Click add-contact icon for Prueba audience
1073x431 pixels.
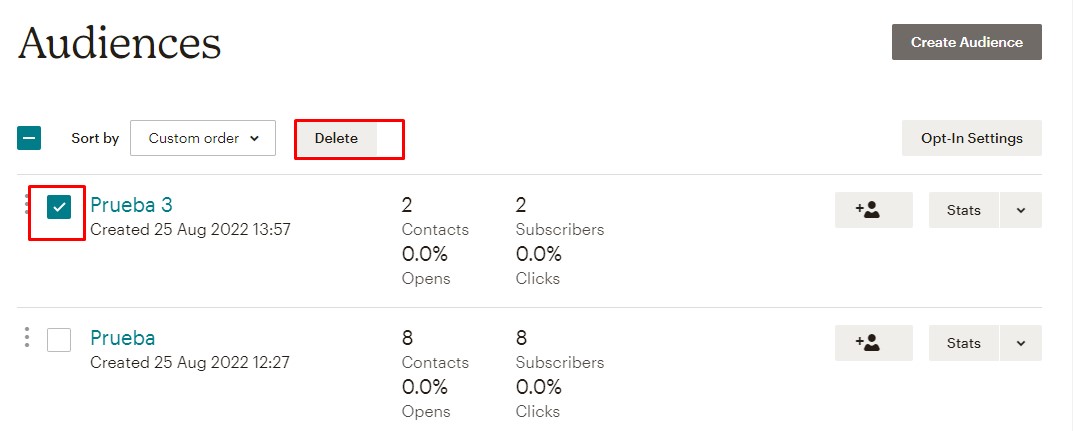click(x=874, y=343)
